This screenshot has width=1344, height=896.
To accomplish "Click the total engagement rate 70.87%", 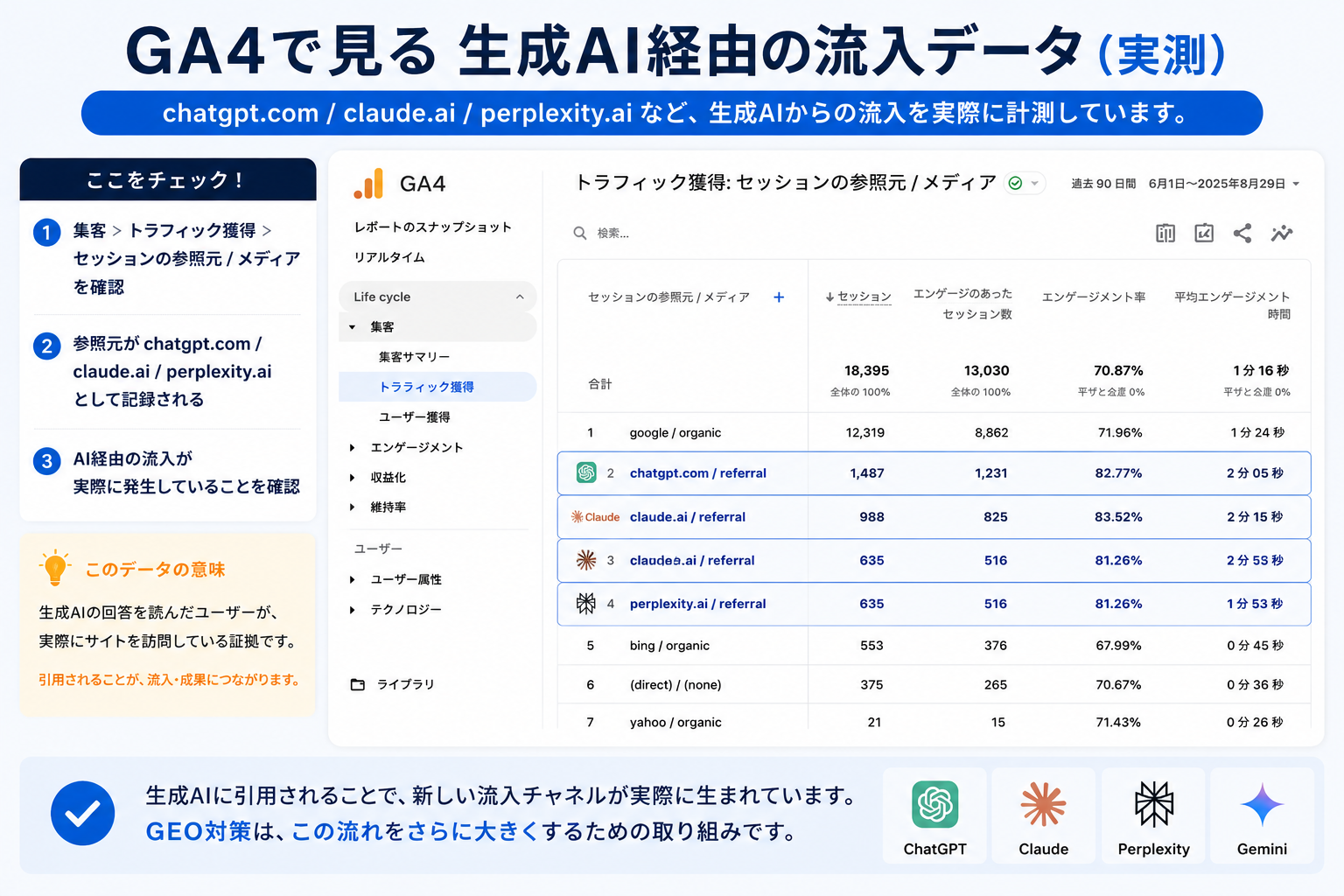I will tap(1118, 371).
